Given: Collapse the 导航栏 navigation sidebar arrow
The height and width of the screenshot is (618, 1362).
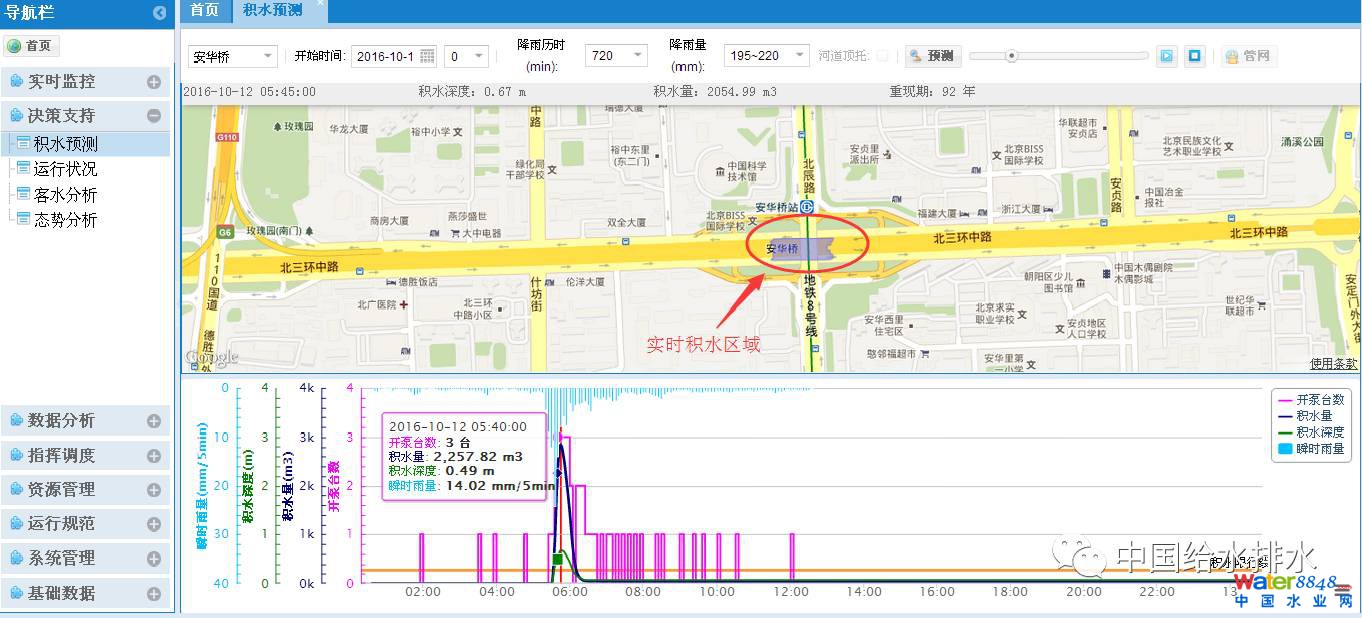Looking at the screenshot, I should click(159, 13).
